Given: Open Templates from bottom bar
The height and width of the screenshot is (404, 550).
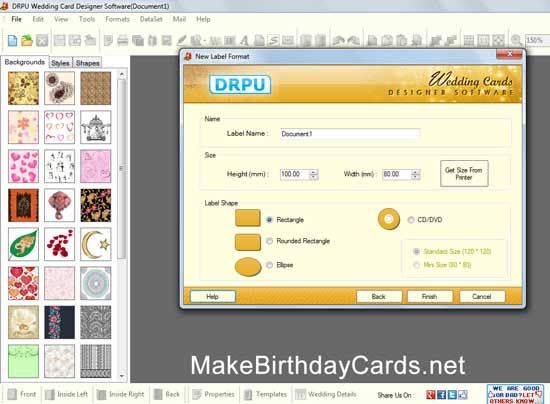Looking at the screenshot, I should (x=265, y=394).
